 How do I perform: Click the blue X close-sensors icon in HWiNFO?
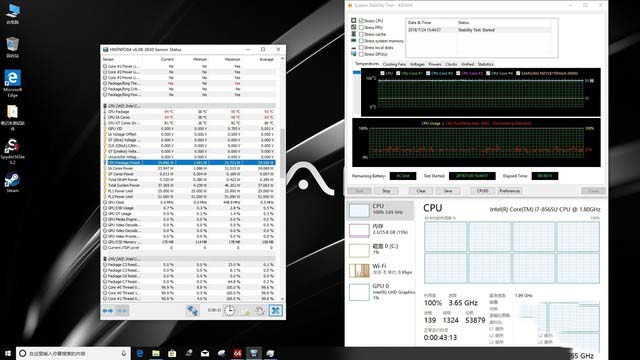pos(276,311)
